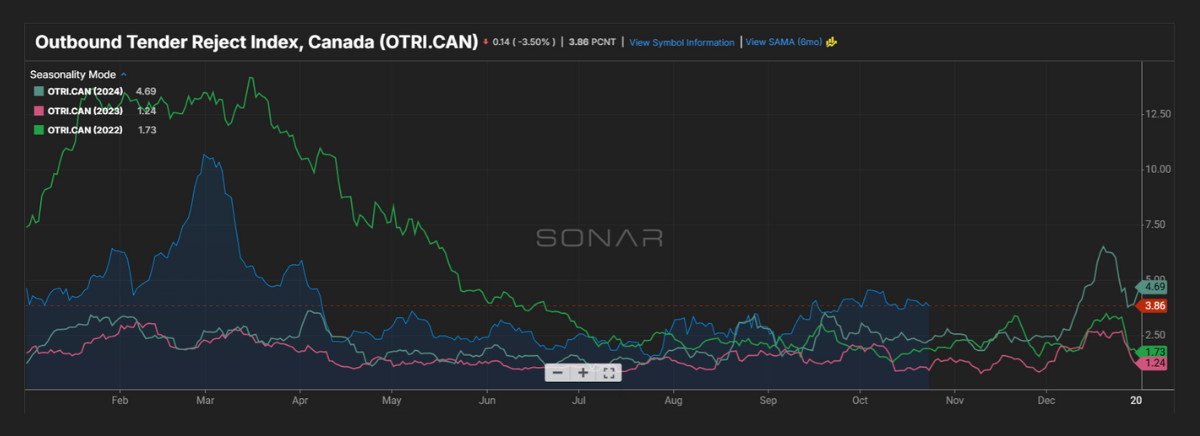The width and height of the screenshot is (1200, 436).
Task: Zoom out the chart with minus button
Action: coord(558,373)
